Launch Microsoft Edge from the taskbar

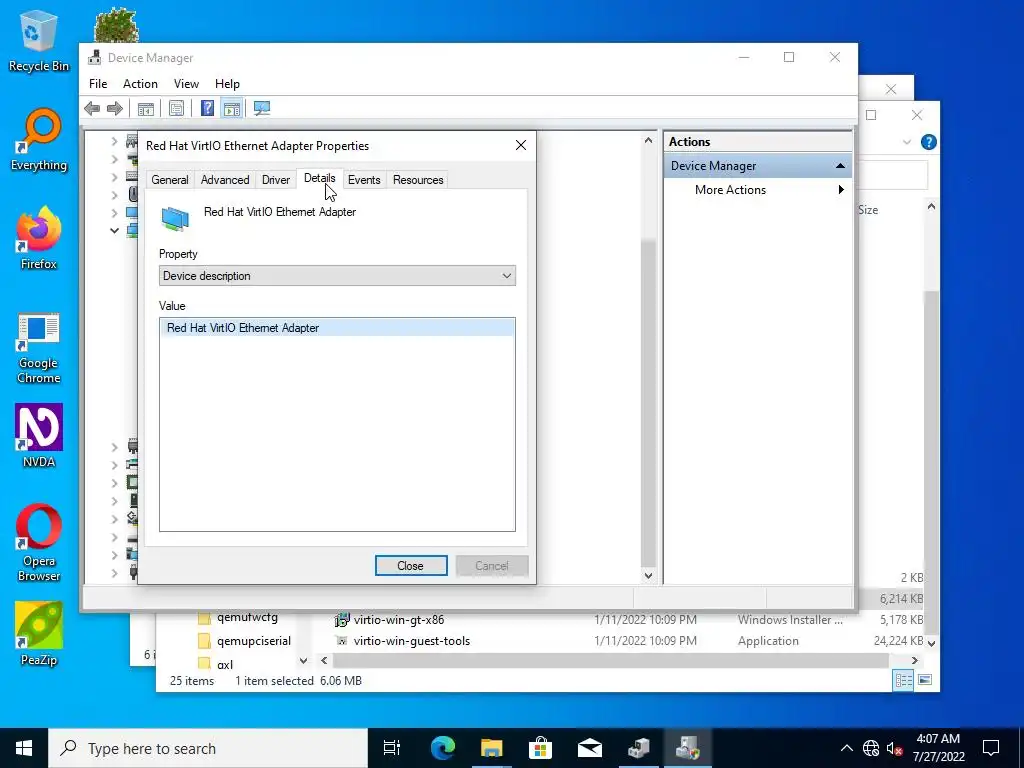pyautogui.click(x=443, y=748)
